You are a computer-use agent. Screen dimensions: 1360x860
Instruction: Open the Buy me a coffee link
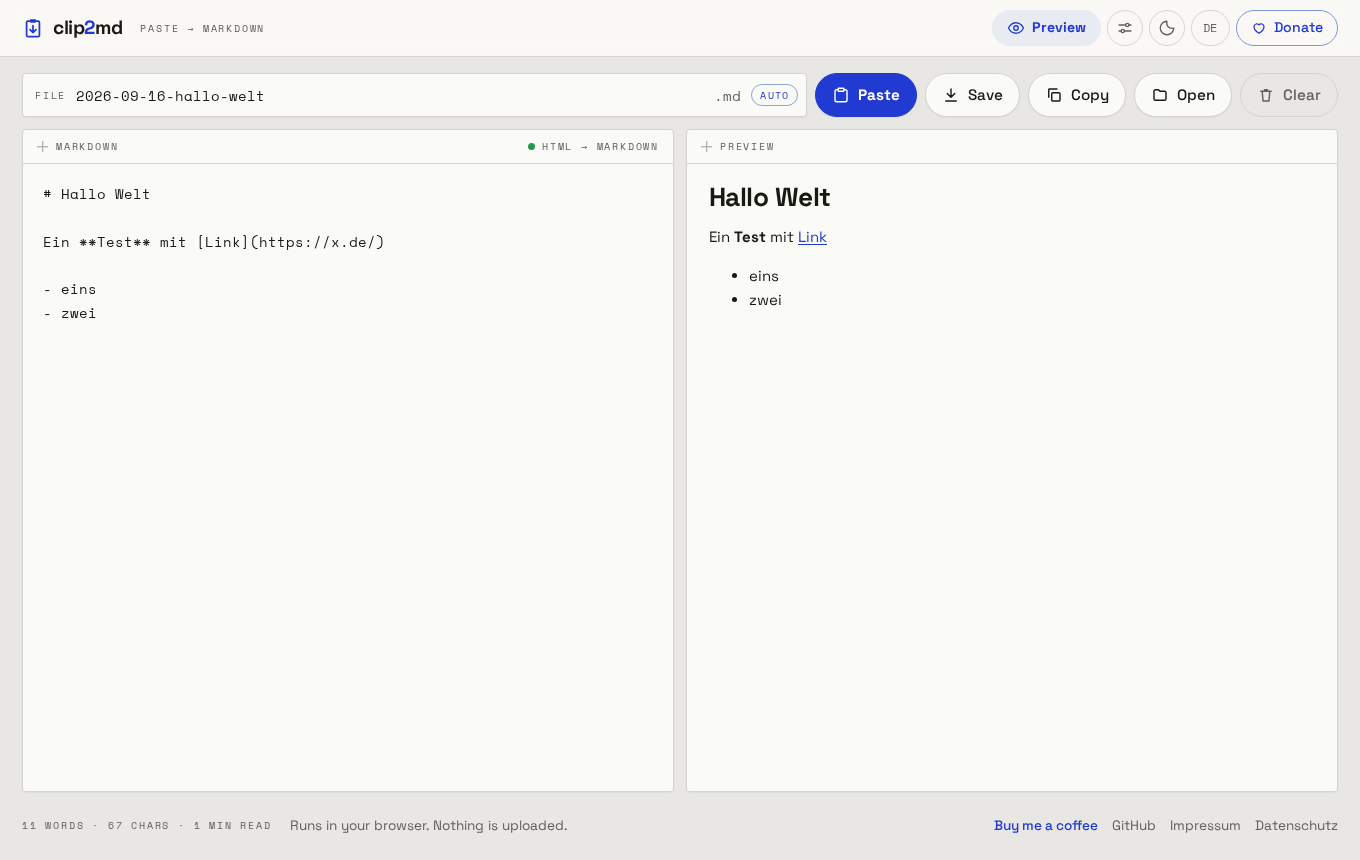[1046, 825]
